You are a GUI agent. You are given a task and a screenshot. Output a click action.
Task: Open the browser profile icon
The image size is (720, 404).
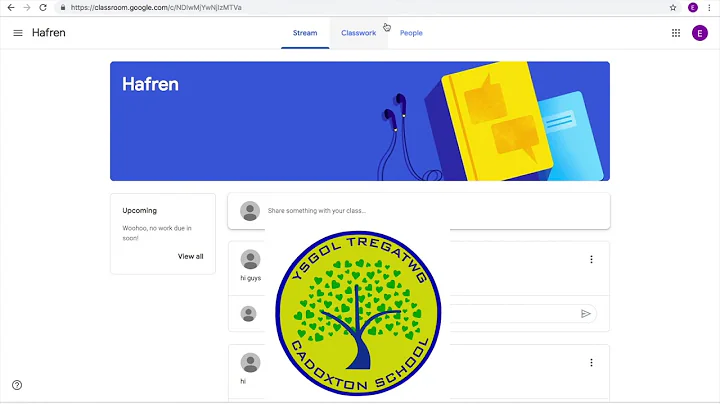pyautogui.click(x=693, y=7)
